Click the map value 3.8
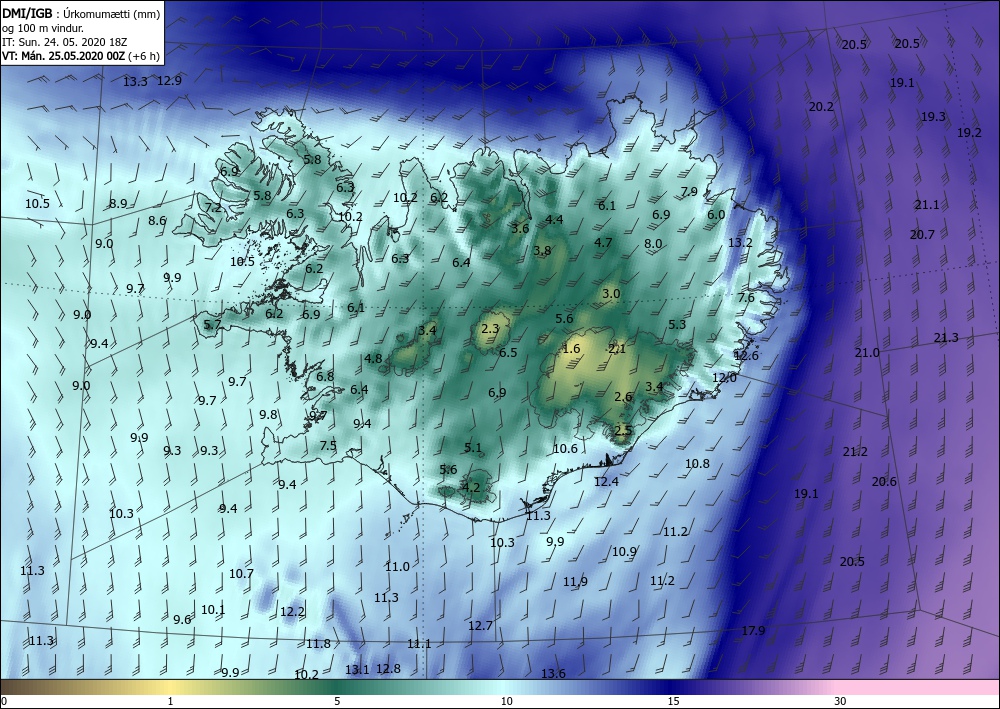The width and height of the screenshot is (1000, 709). (542, 251)
